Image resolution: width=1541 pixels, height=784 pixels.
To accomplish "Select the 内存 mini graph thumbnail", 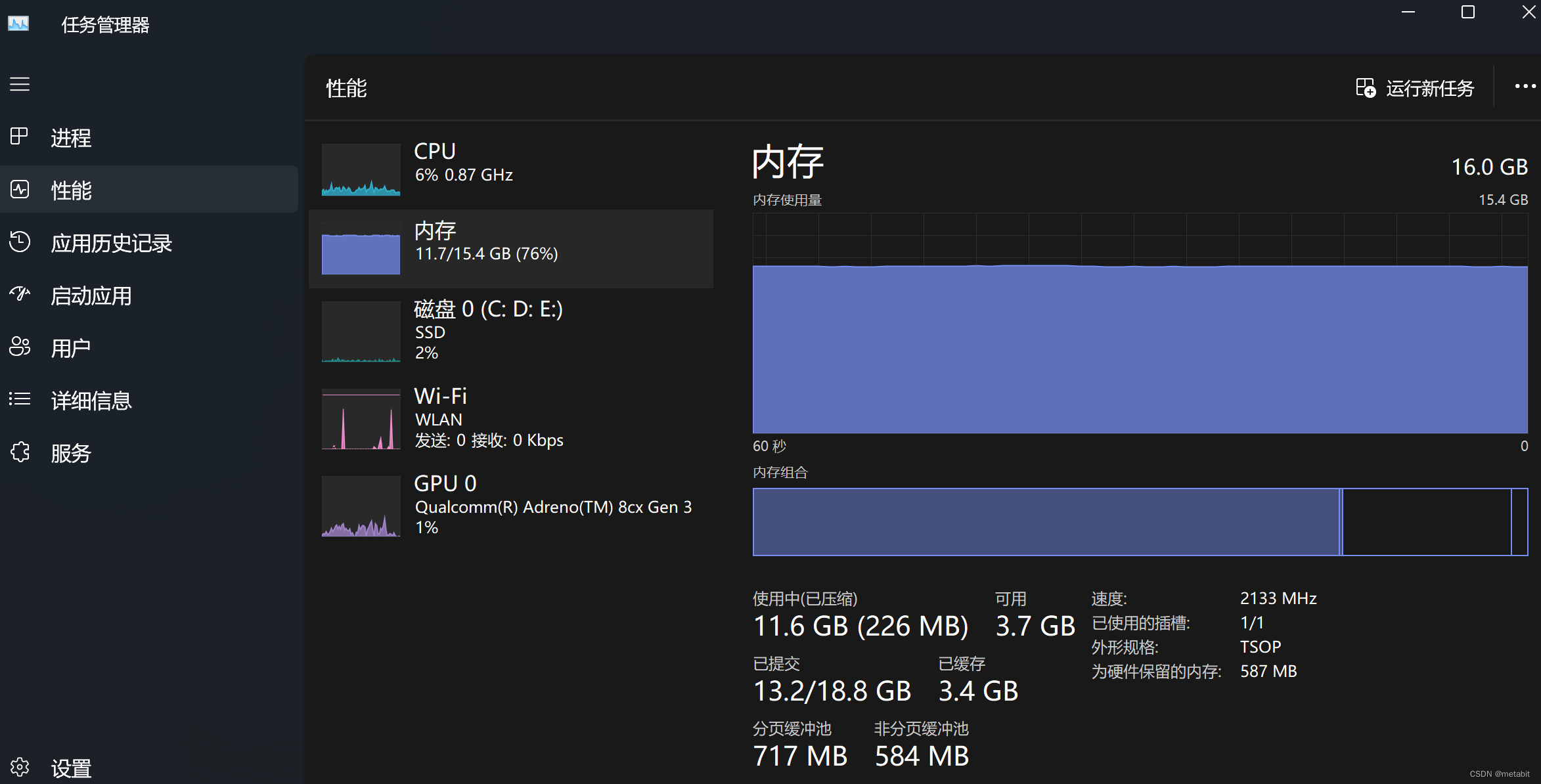I will click(x=361, y=248).
